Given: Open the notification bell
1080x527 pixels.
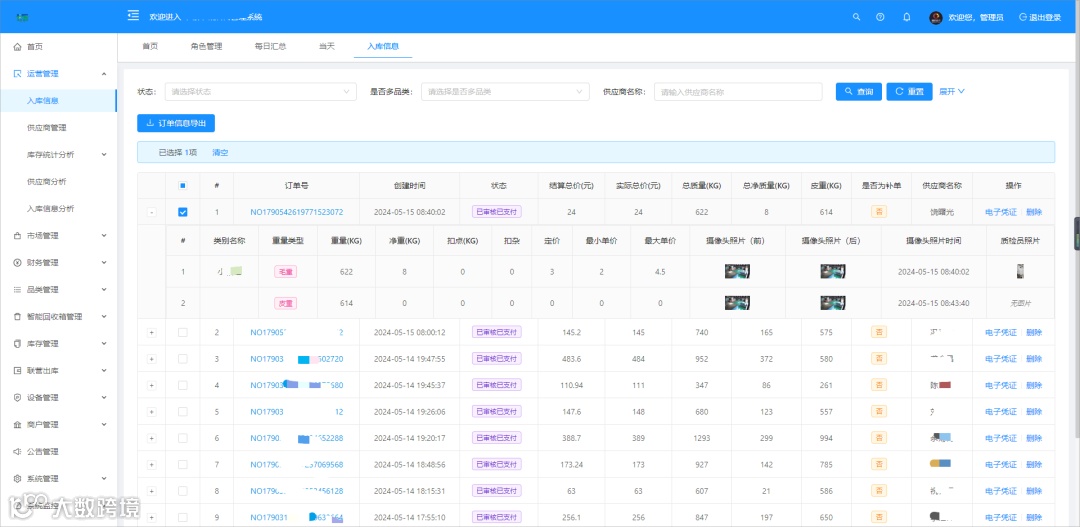Looking at the screenshot, I should pos(906,17).
